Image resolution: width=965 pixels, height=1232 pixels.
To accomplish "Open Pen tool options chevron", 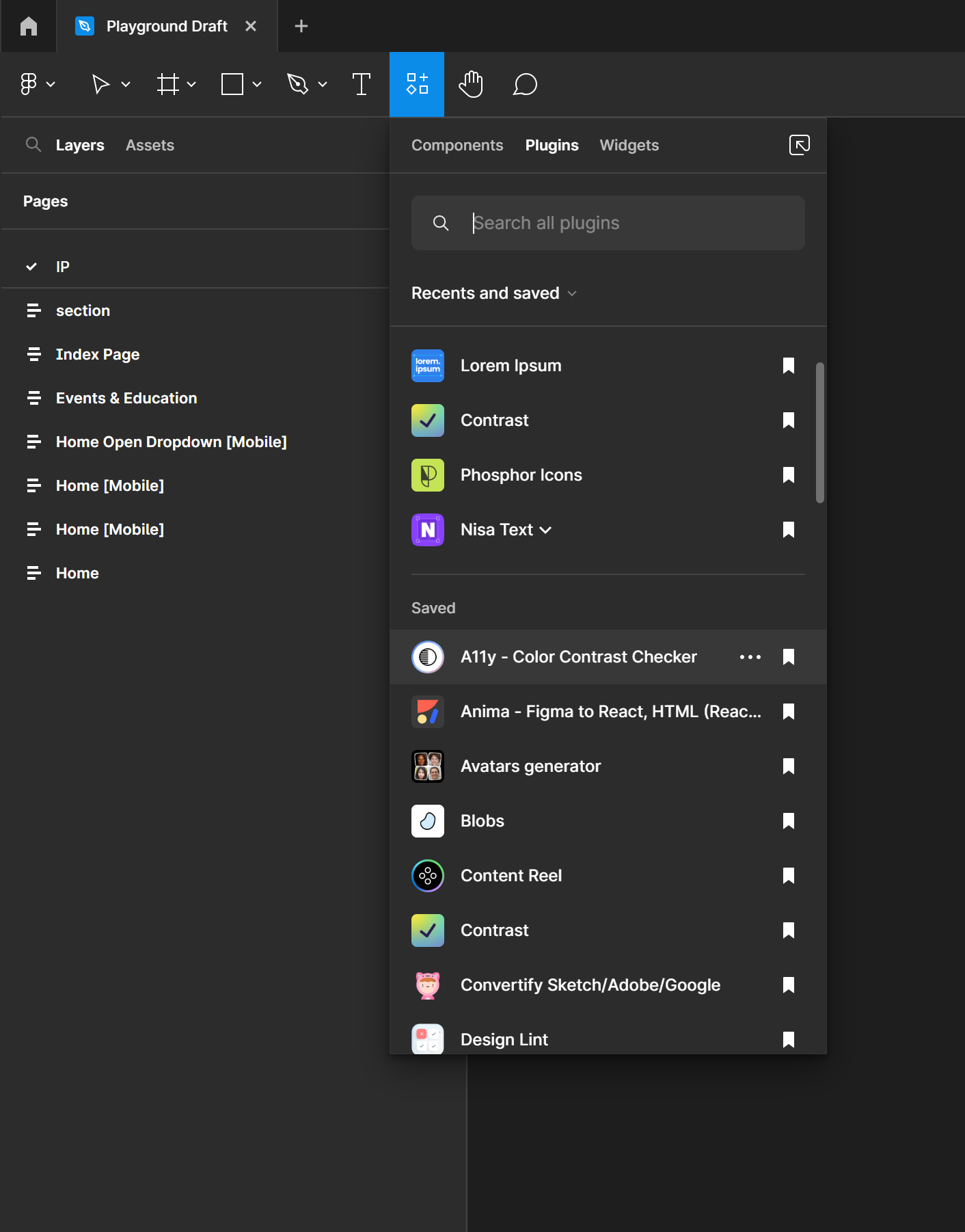I will (323, 85).
